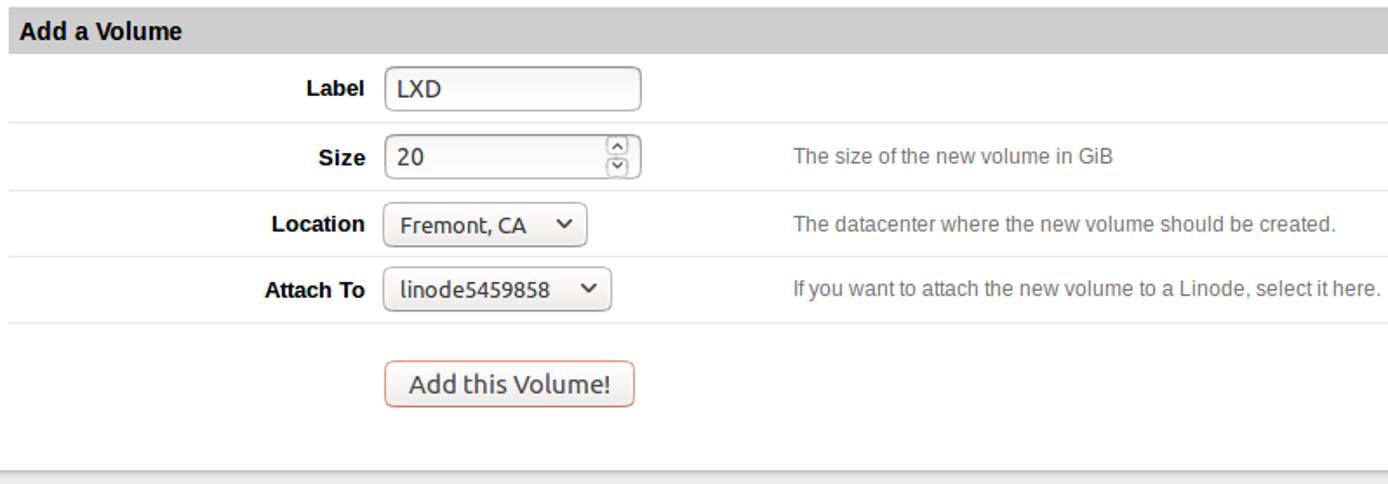Click into the Size number field
This screenshot has width=1388, height=484.
click(x=497, y=157)
